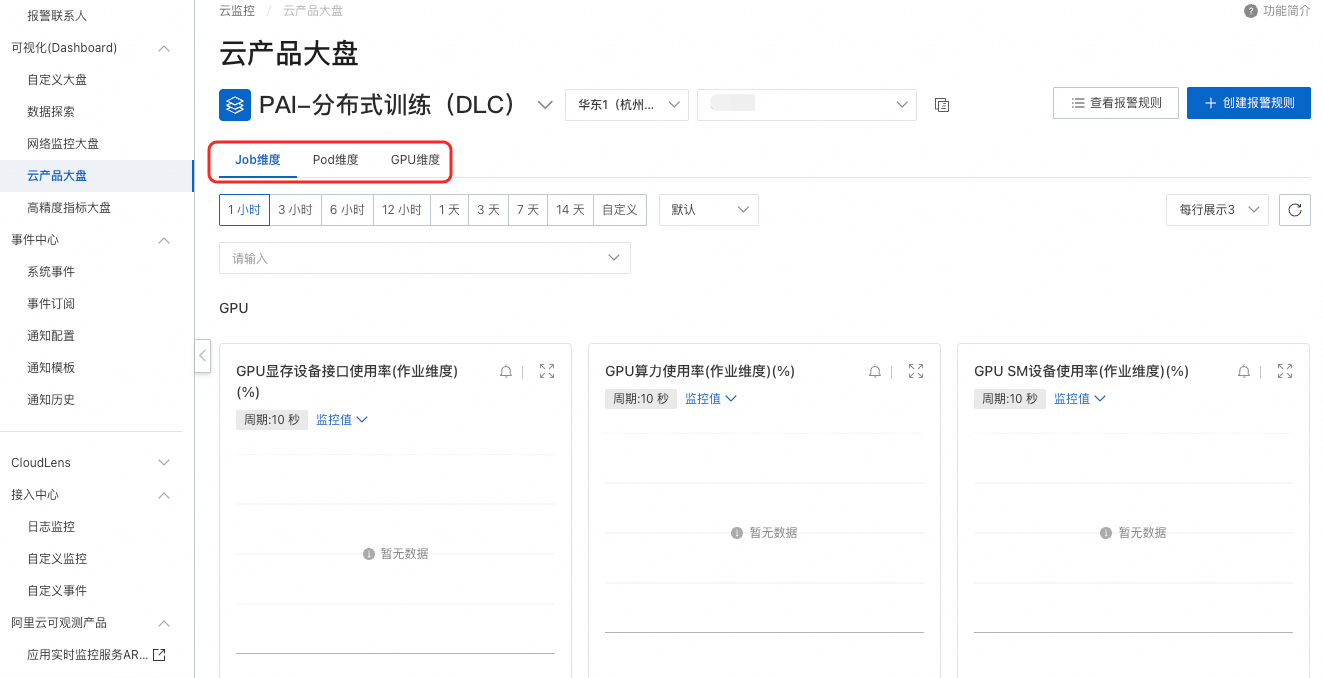Open the blank instance selector dropdown
Screen dimensions: 1323x678
coord(807,104)
